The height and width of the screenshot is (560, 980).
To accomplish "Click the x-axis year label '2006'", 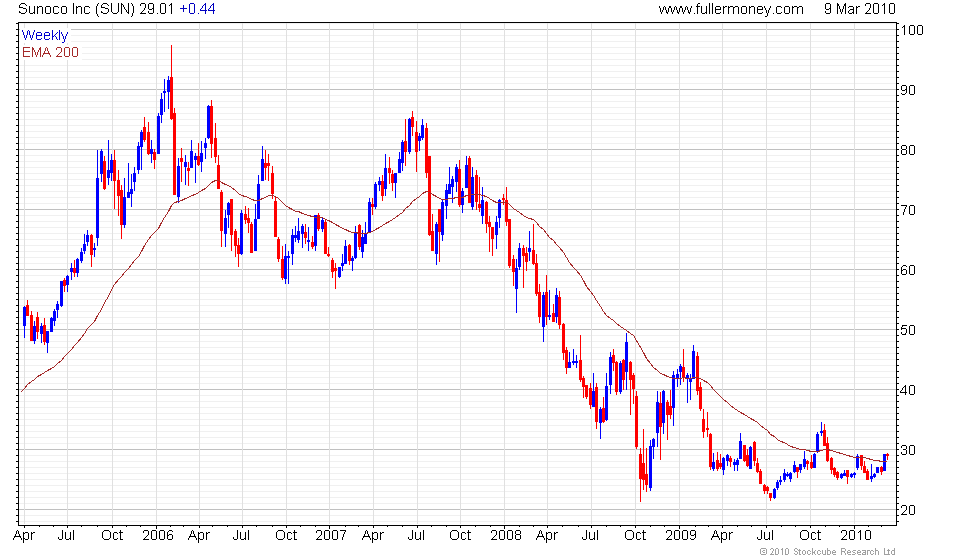I will pos(158,536).
